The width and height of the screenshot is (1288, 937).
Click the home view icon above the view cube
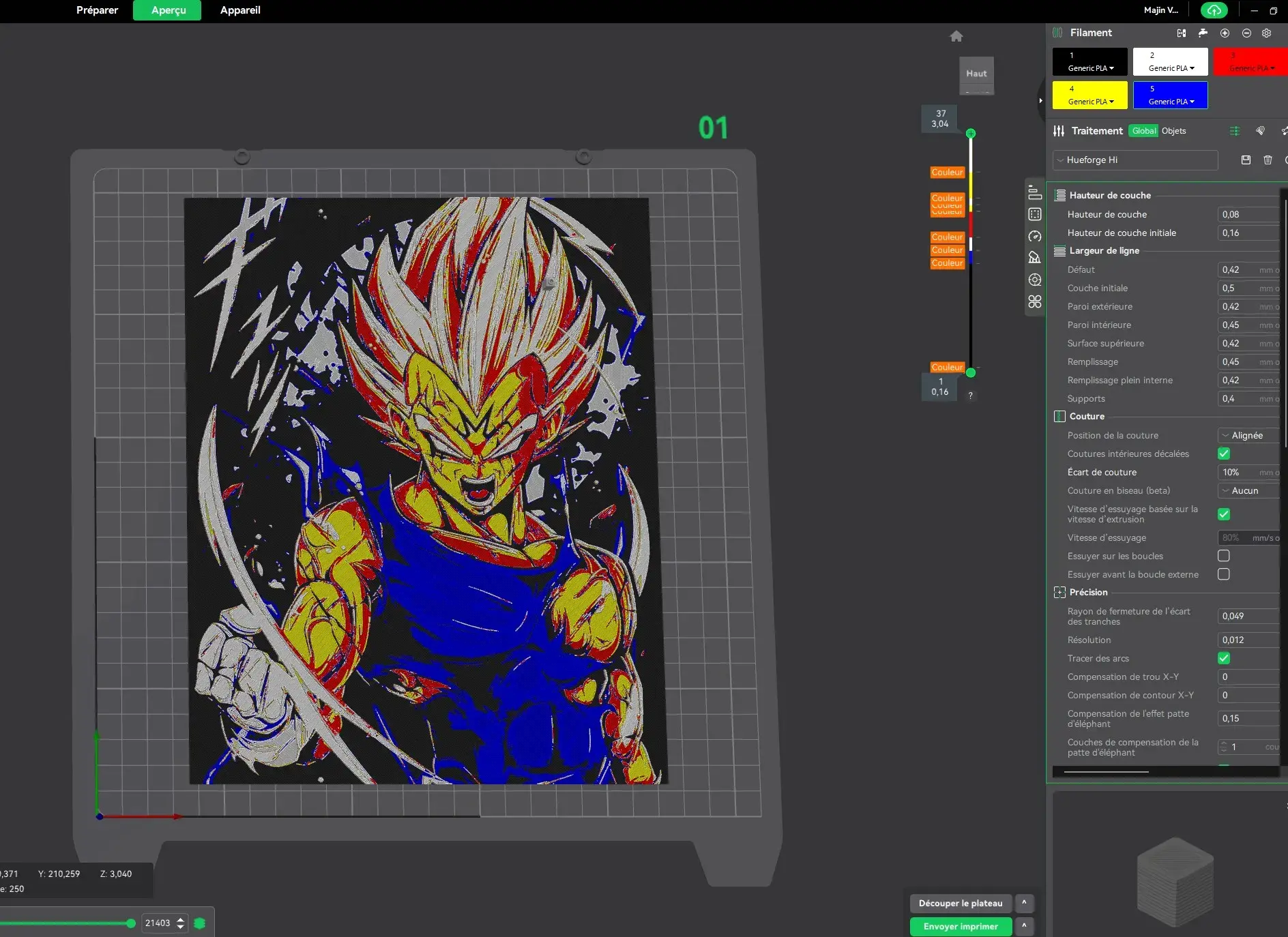[x=956, y=36]
